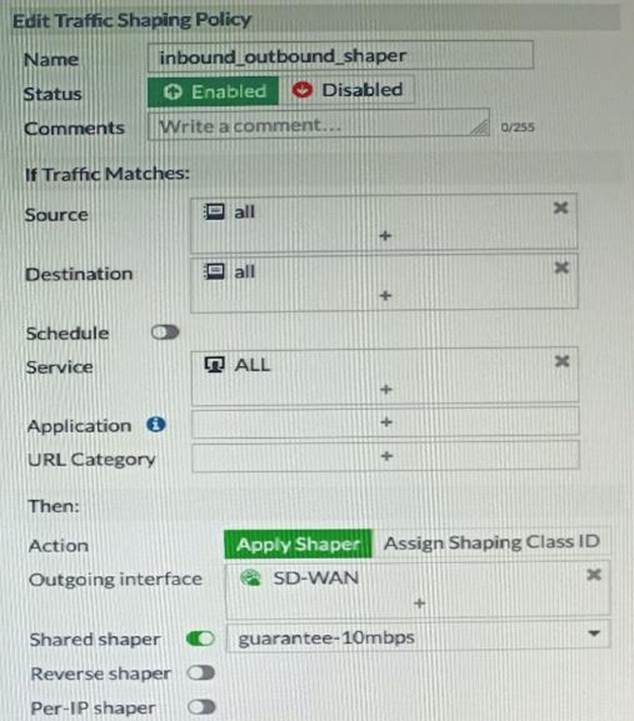Image resolution: width=634 pixels, height=721 pixels.
Task: Enable the Reverse shaper toggle
Action: click(201, 674)
